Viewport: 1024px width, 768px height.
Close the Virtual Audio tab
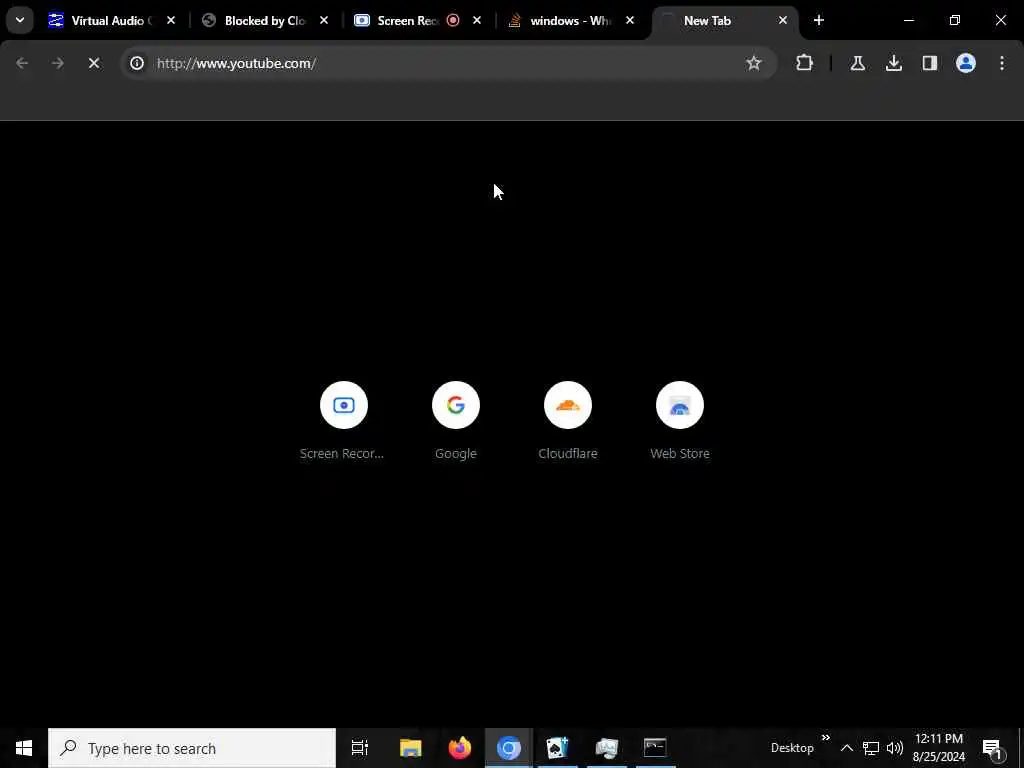[x=171, y=20]
